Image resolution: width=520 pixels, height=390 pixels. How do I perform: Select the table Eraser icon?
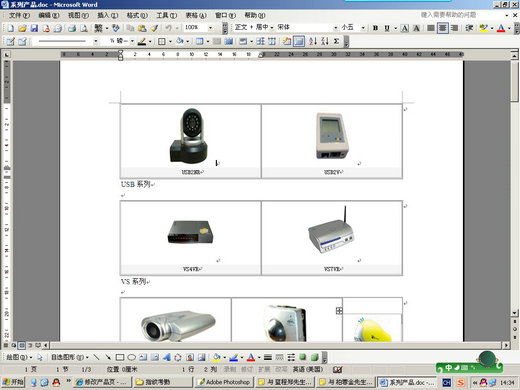click(22, 41)
